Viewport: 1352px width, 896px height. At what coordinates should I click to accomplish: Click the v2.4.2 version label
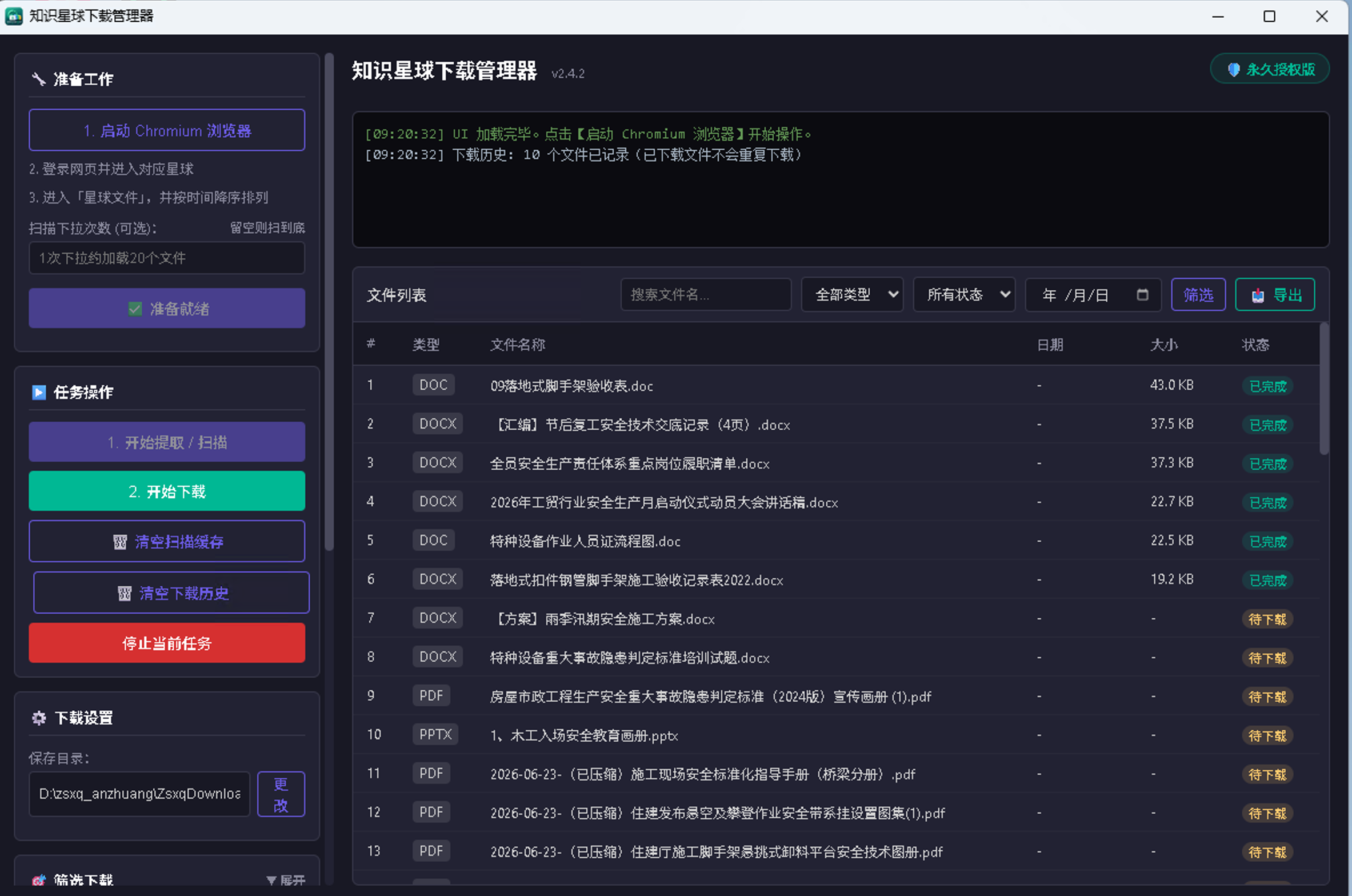pos(568,74)
